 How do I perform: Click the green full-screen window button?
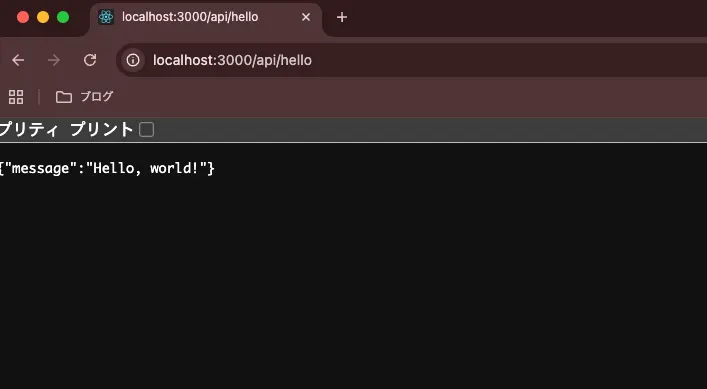pyautogui.click(x=63, y=17)
